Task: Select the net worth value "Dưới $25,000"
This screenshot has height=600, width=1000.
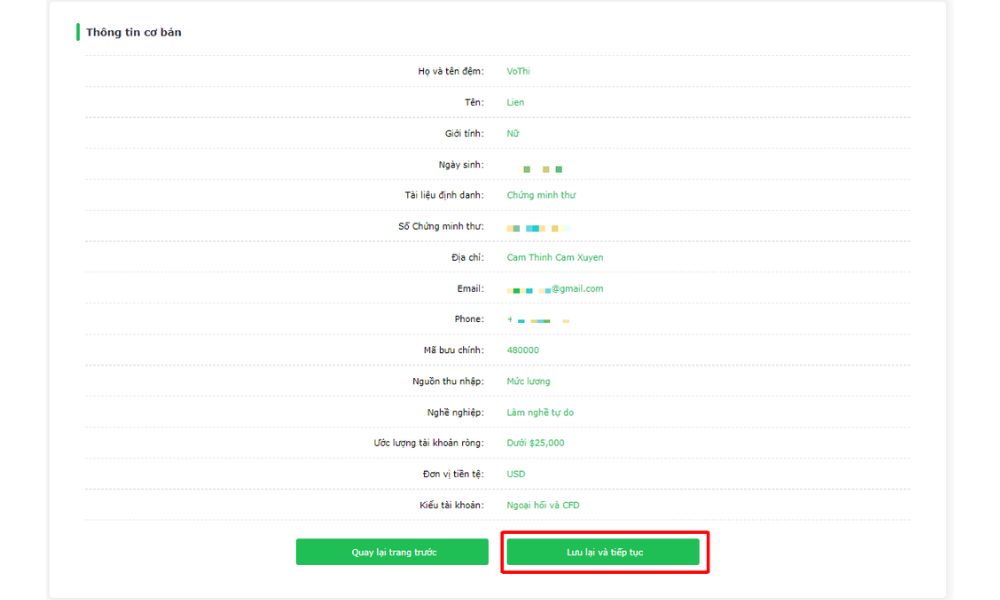Action: pyautogui.click(x=535, y=443)
